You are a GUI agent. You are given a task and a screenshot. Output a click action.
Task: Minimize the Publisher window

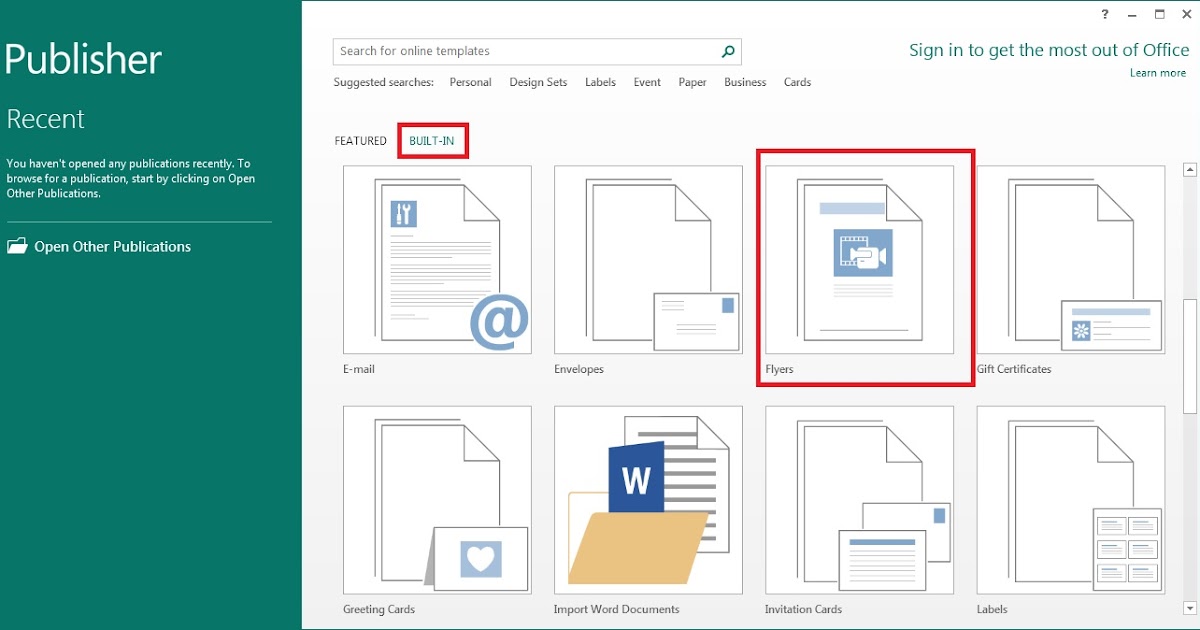1132,14
